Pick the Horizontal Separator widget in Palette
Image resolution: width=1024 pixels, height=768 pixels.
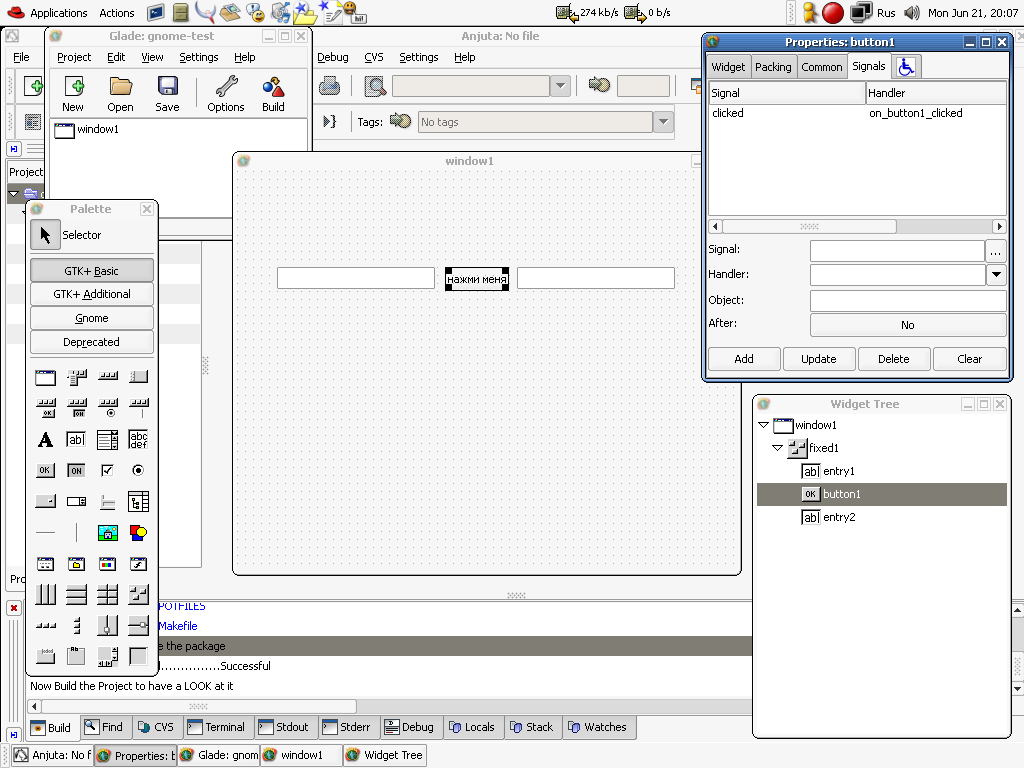45,532
